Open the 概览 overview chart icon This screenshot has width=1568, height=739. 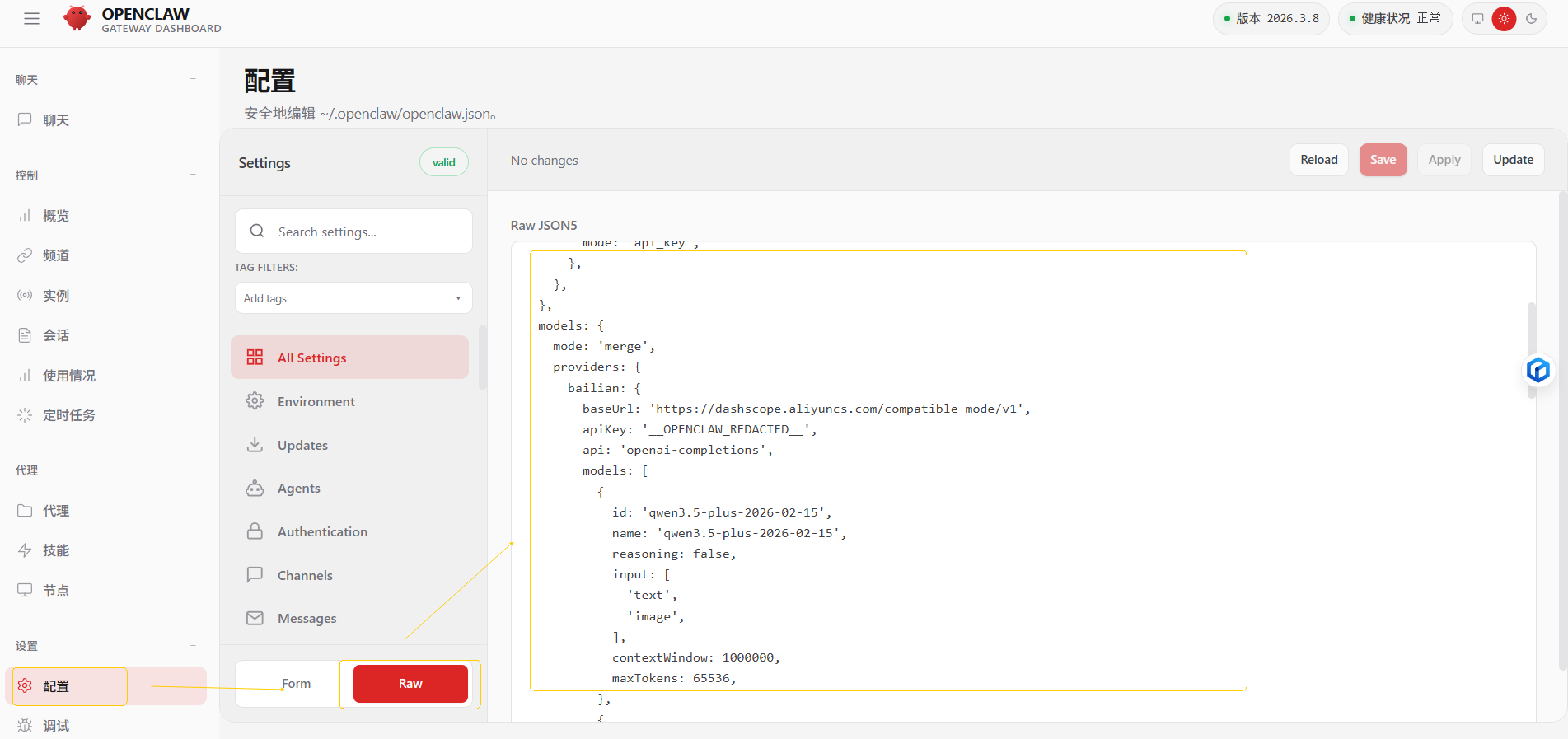[x=25, y=216]
